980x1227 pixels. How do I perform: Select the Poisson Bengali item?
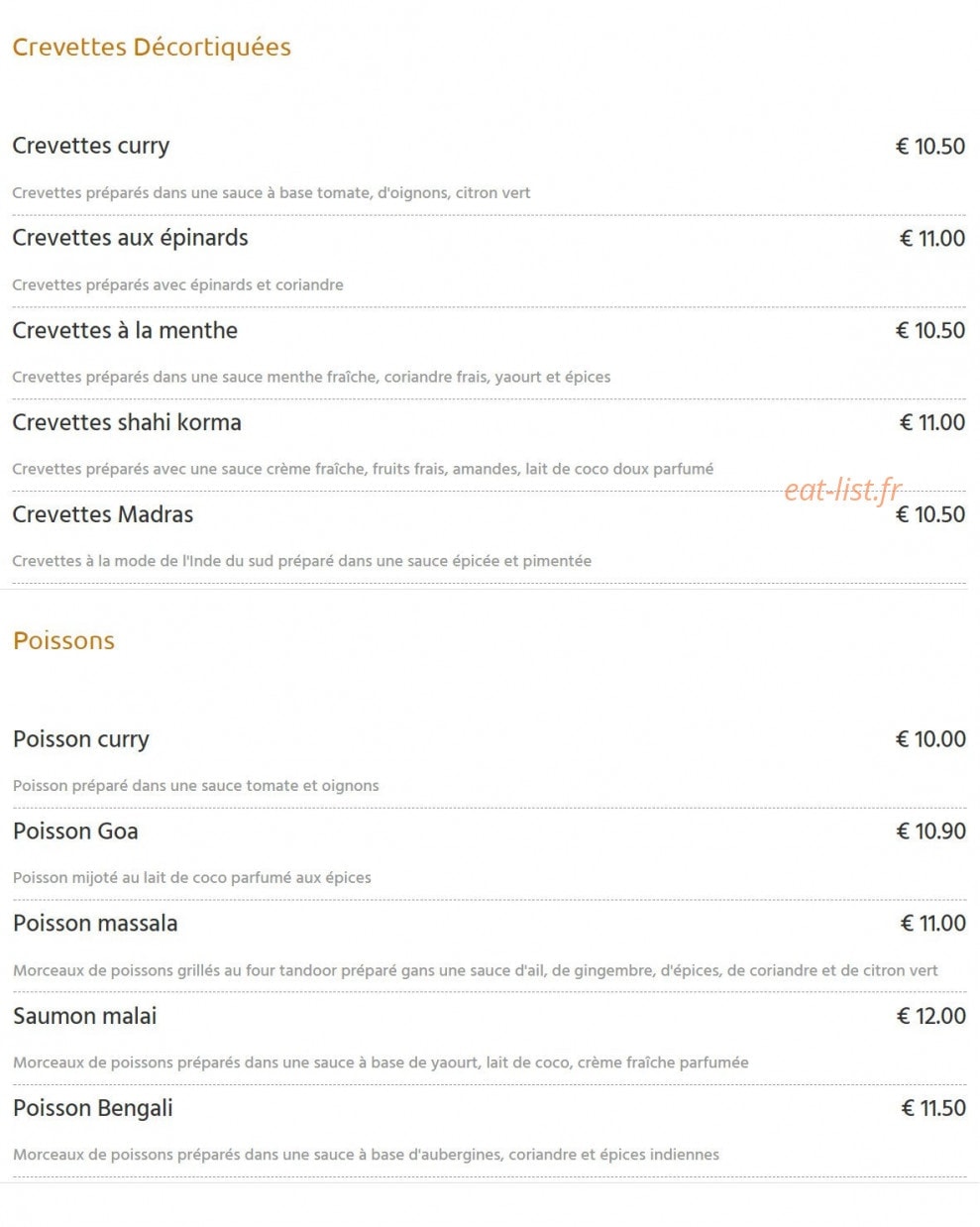93,1108
